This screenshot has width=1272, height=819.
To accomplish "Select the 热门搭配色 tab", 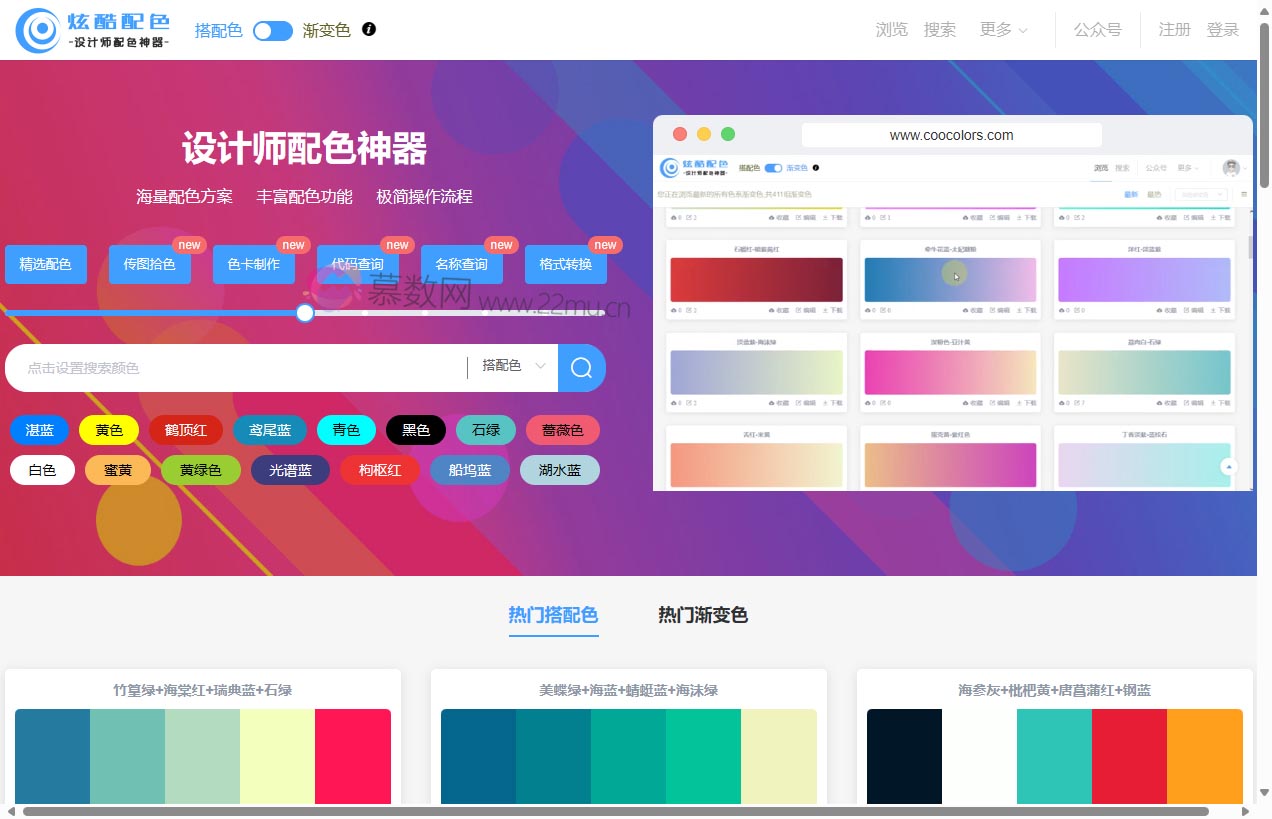I will [553, 615].
